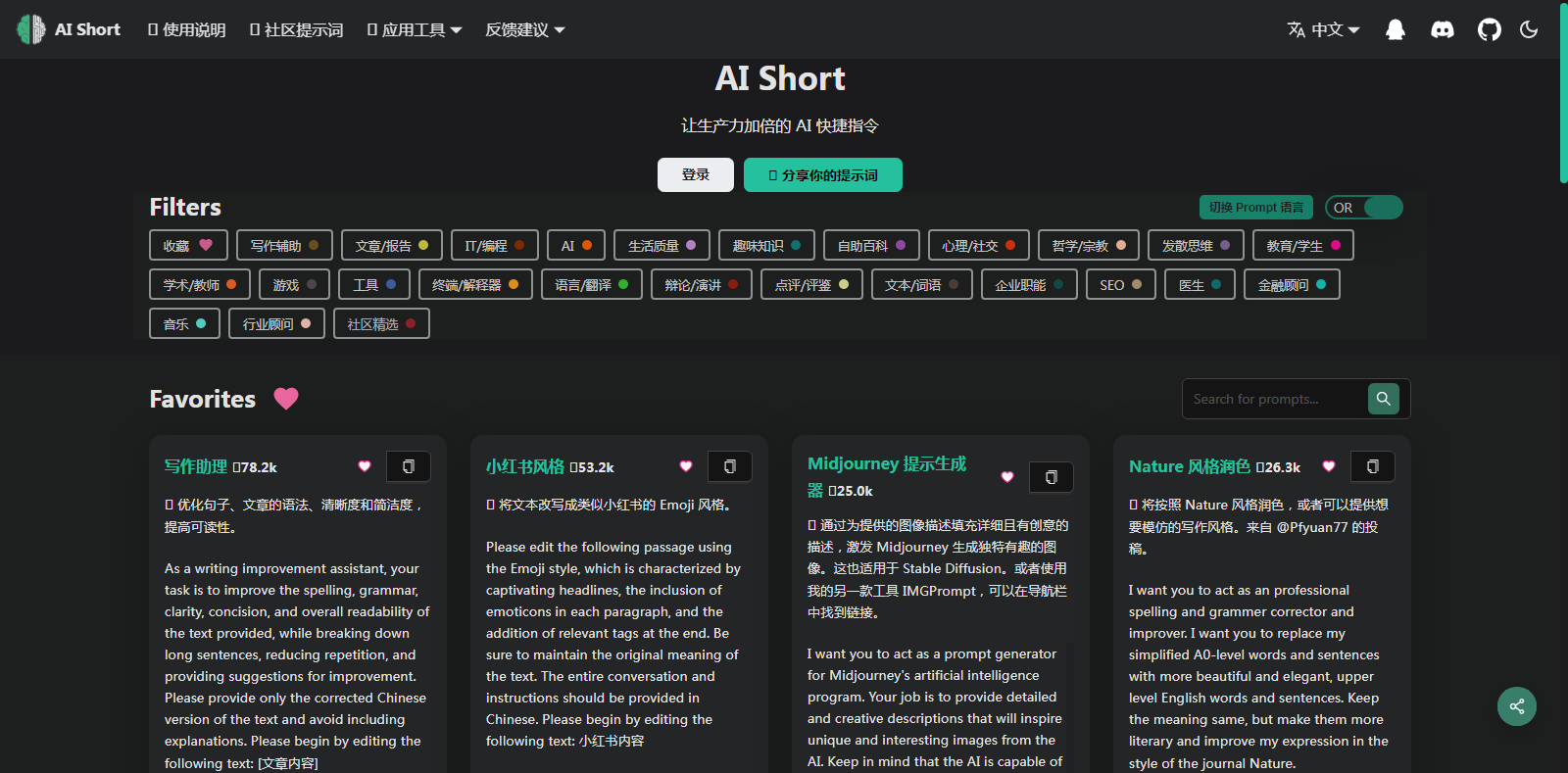
Task: Open 社区提示词 in the navbar
Action: [x=296, y=29]
